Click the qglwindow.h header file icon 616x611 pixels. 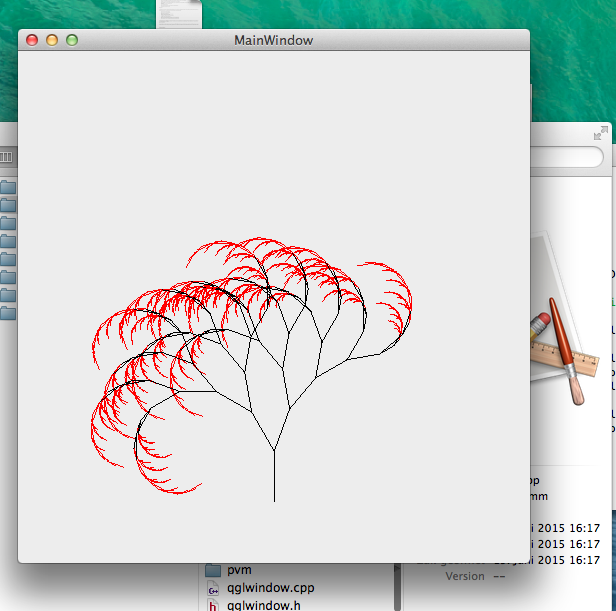tap(213, 604)
